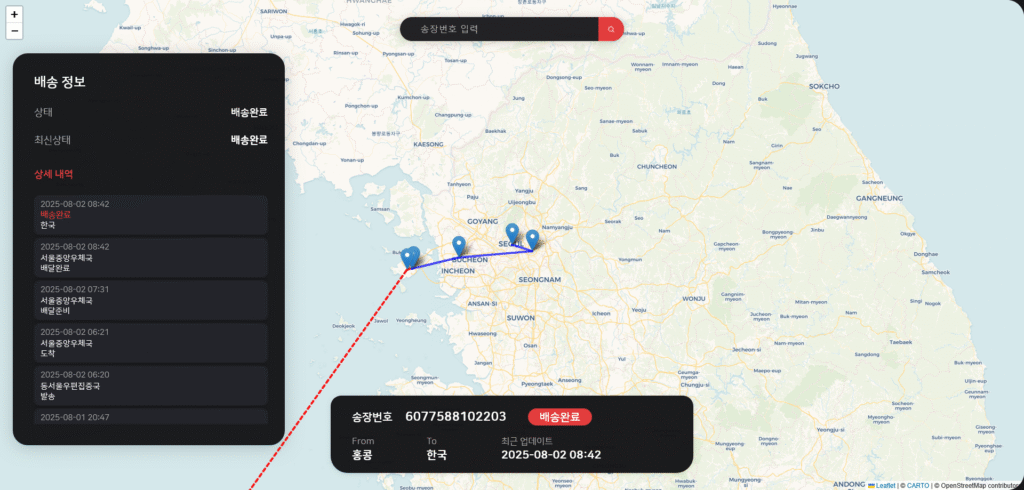Image resolution: width=1024 pixels, height=490 pixels.
Task: Select the pin at Incheon airport
Action: click(409, 257)
